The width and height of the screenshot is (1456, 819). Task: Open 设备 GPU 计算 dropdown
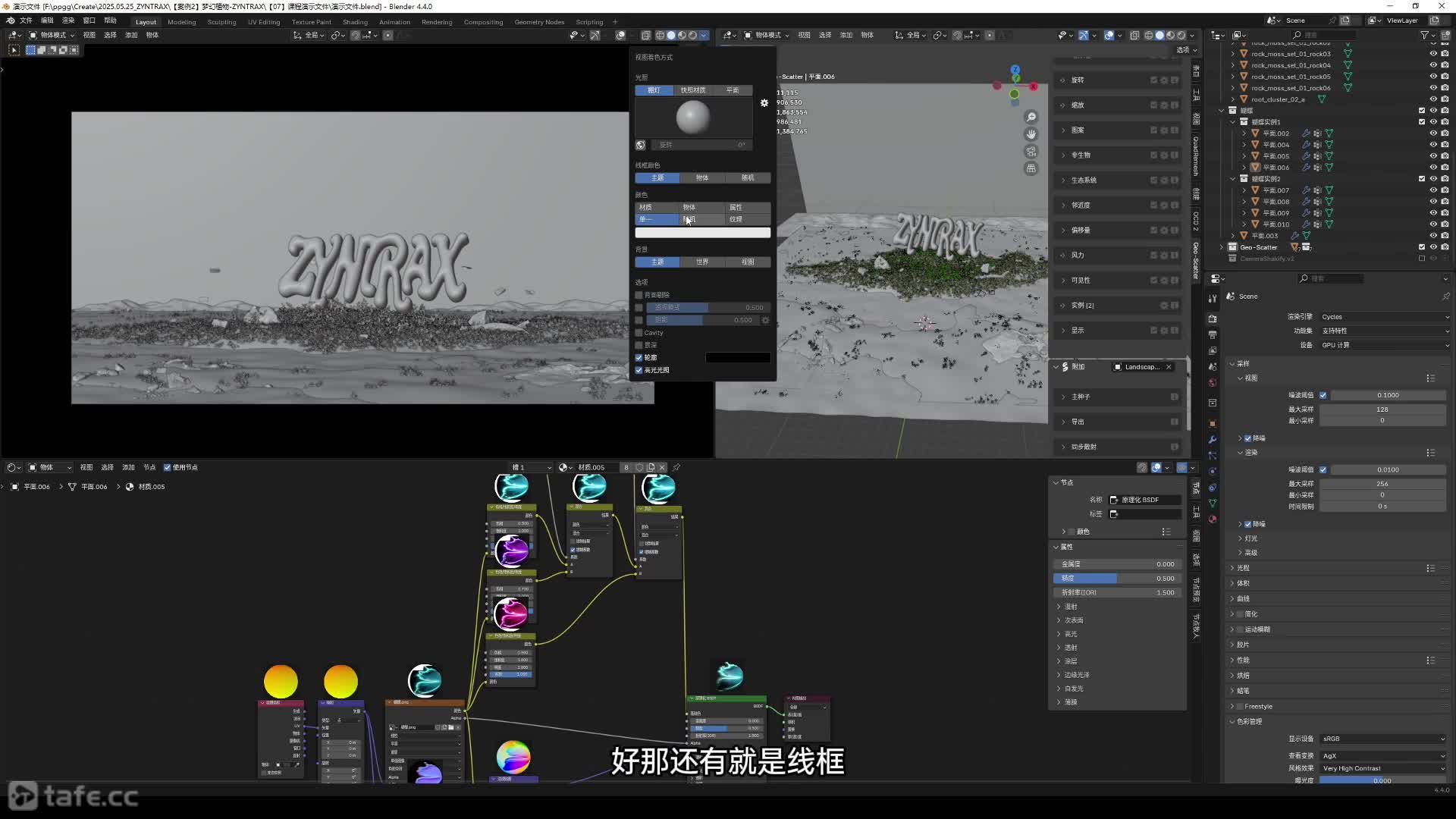coord(1384,345)
